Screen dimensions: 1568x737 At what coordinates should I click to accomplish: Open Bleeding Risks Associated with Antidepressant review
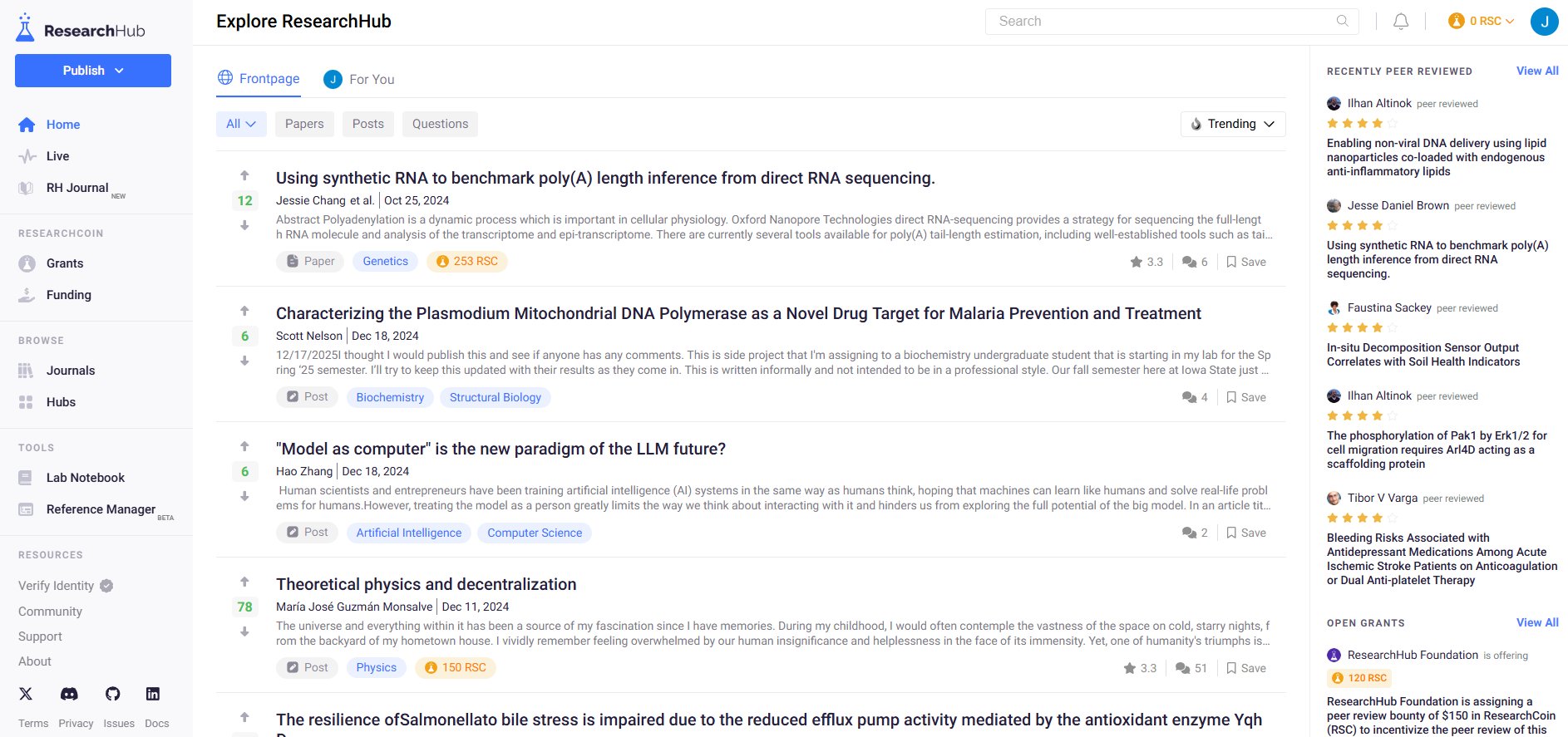[1442, 559]
